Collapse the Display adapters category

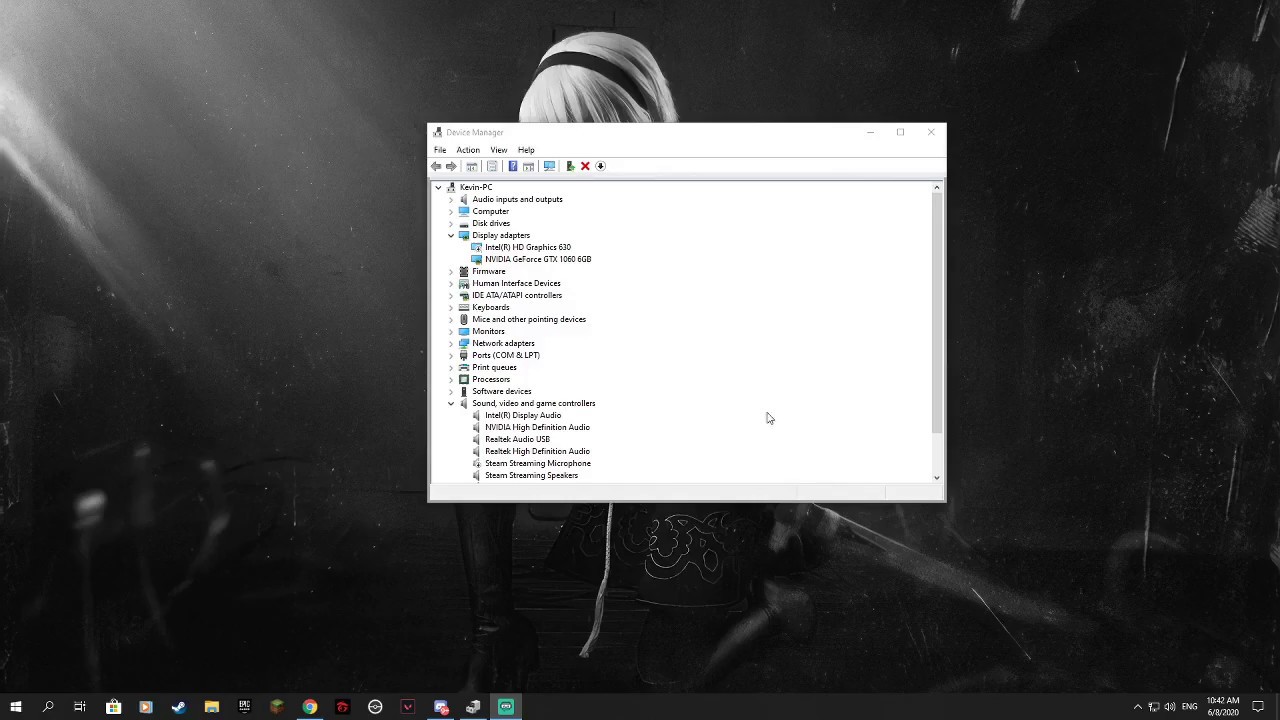click(x=450, y=235)
